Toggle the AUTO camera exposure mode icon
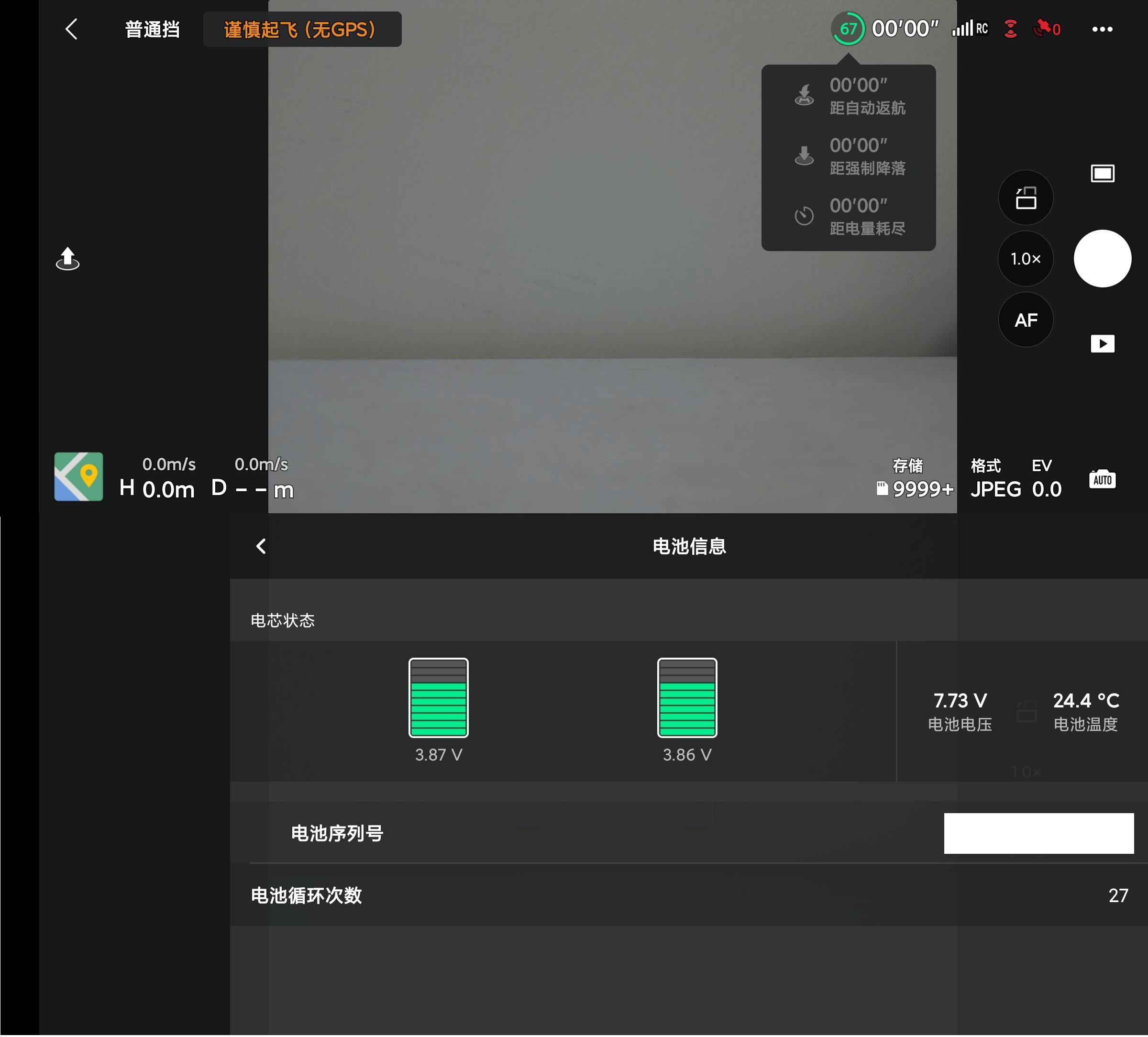This screenshot has width=1148, height=1037. point(1103,479)
